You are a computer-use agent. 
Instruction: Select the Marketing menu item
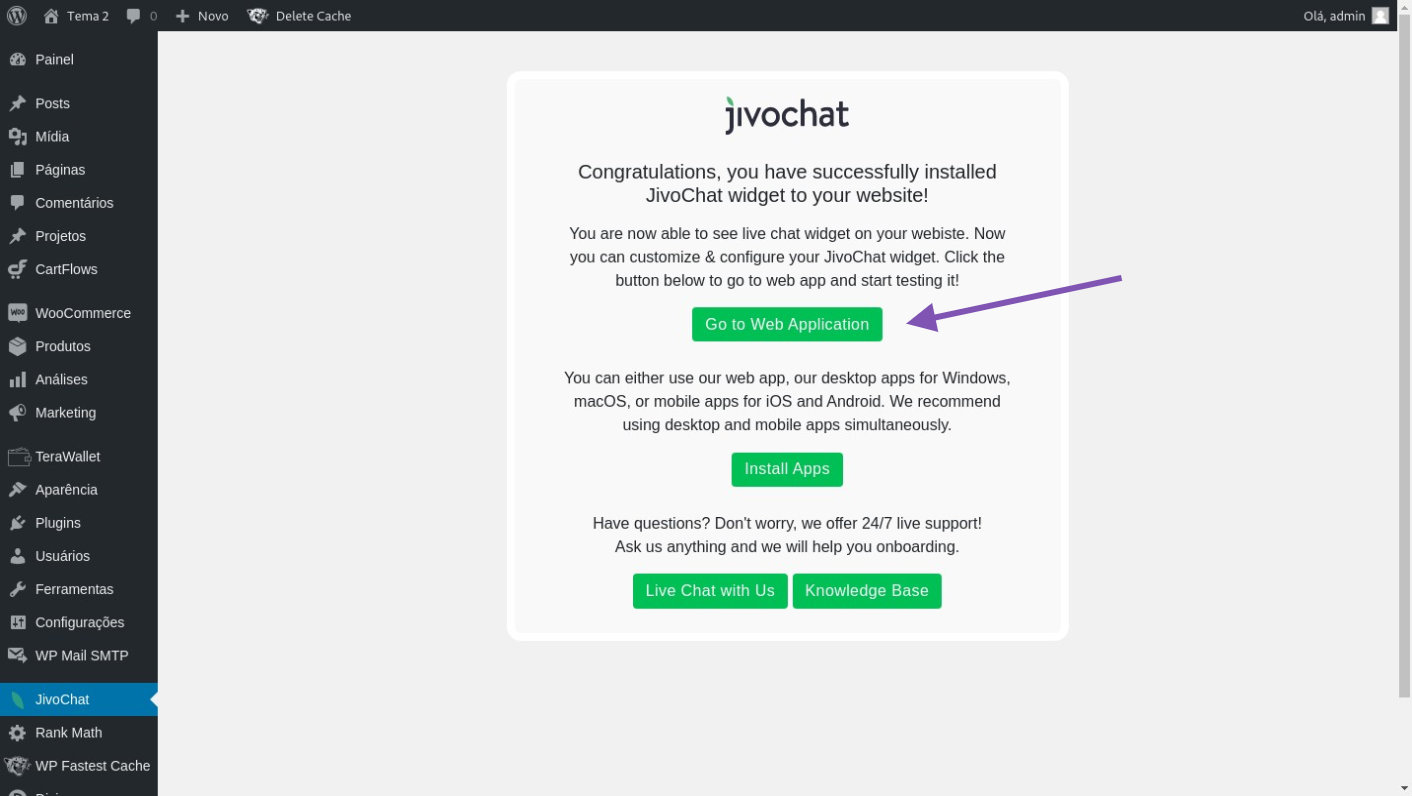click(x=79, y=413)
